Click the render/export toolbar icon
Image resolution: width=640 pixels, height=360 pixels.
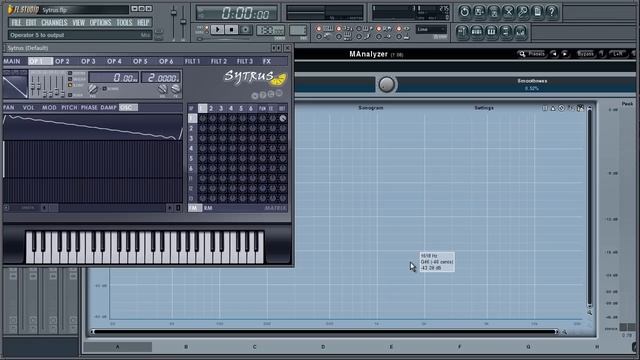coord(494,12)
